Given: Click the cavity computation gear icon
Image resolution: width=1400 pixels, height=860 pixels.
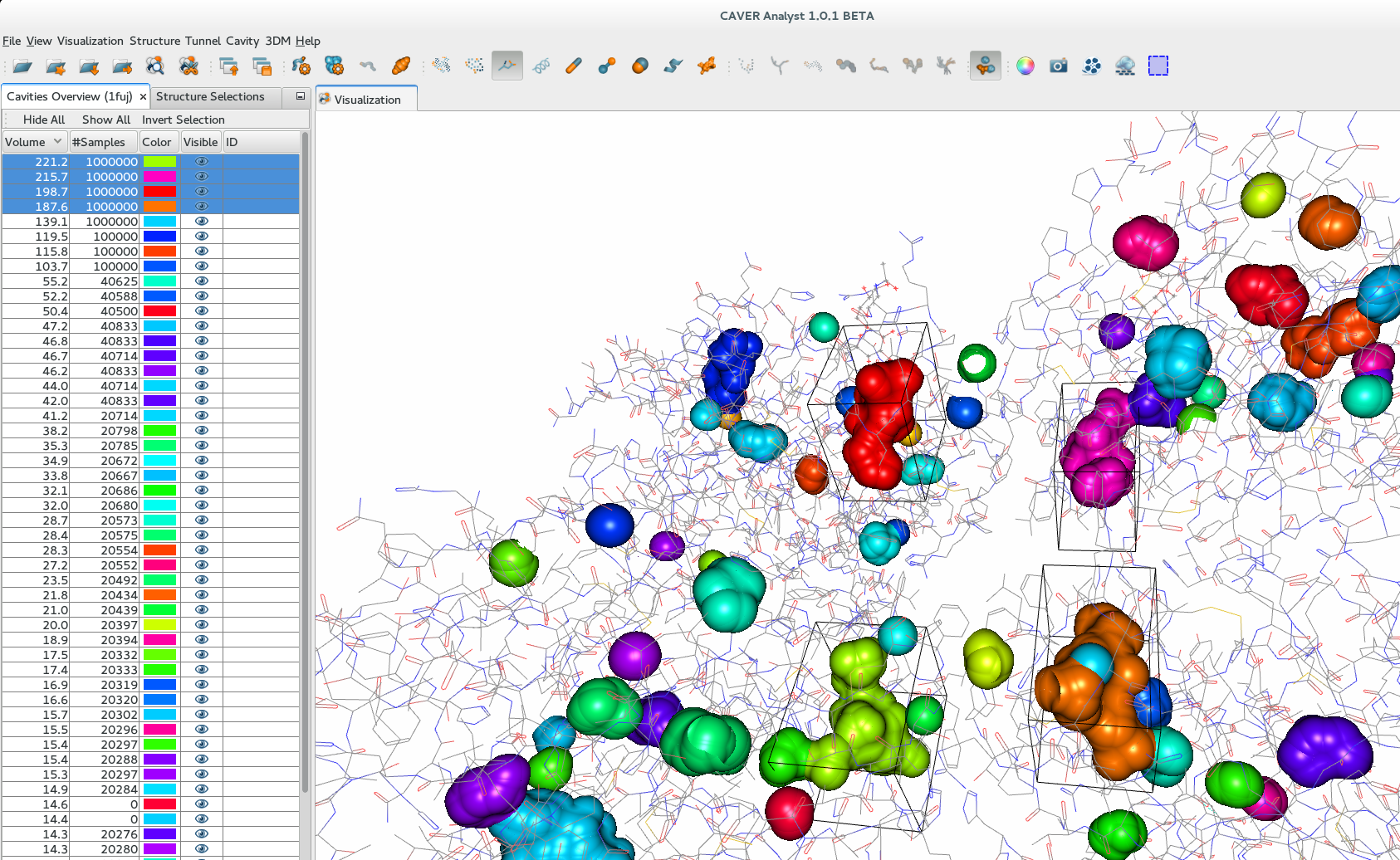Looking at the screenshot, I should pos(334,66).
